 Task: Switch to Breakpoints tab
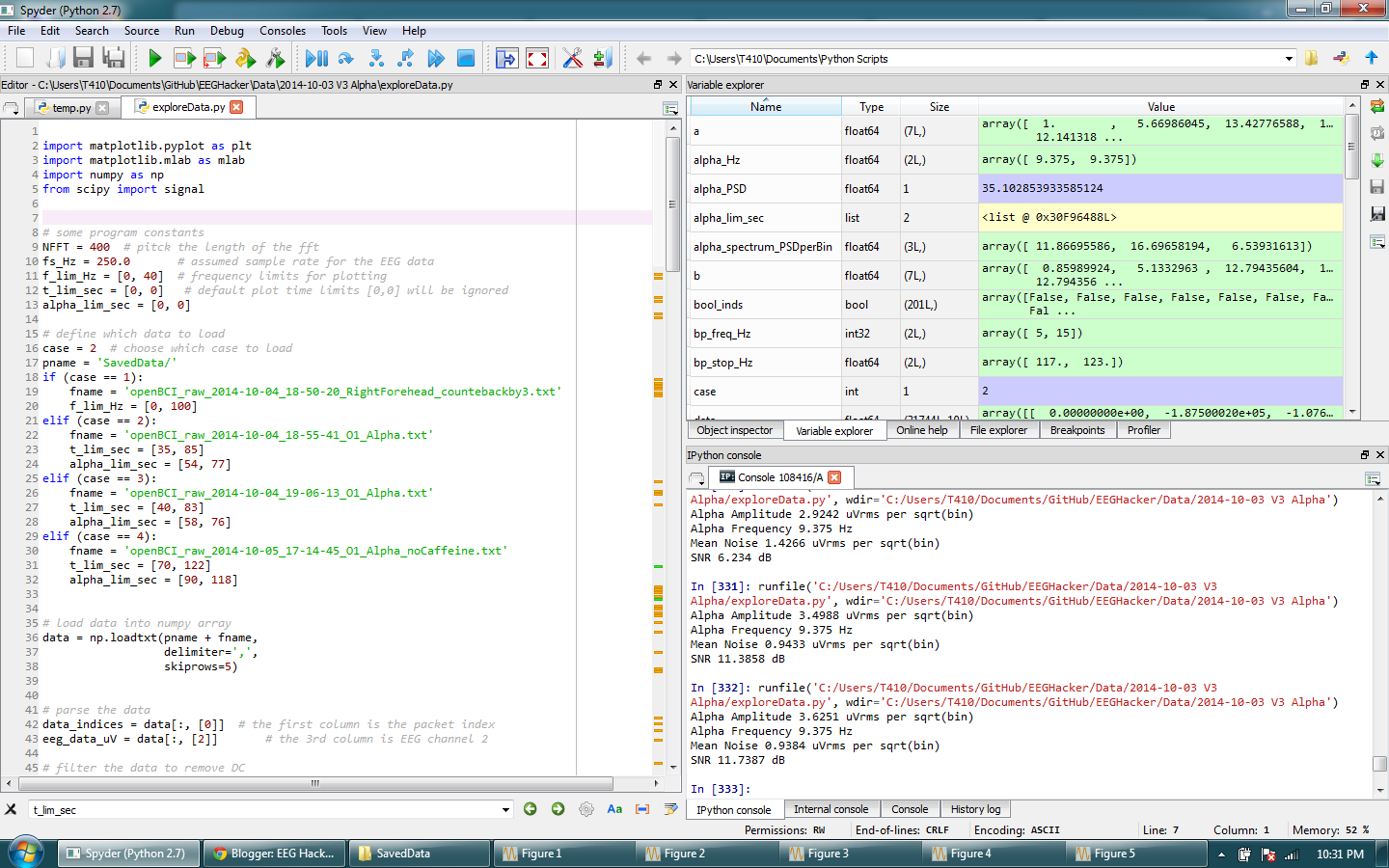(1077, 430)
